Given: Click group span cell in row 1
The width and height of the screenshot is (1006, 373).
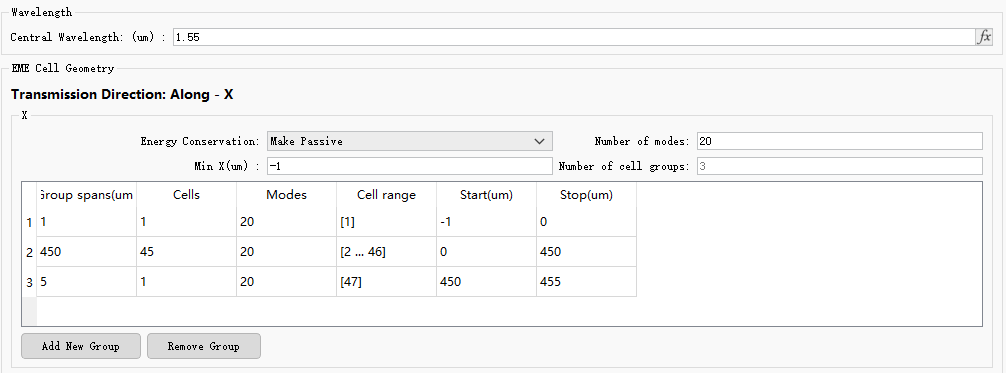Looking at the screenshot, I should [x=86, y=222].
